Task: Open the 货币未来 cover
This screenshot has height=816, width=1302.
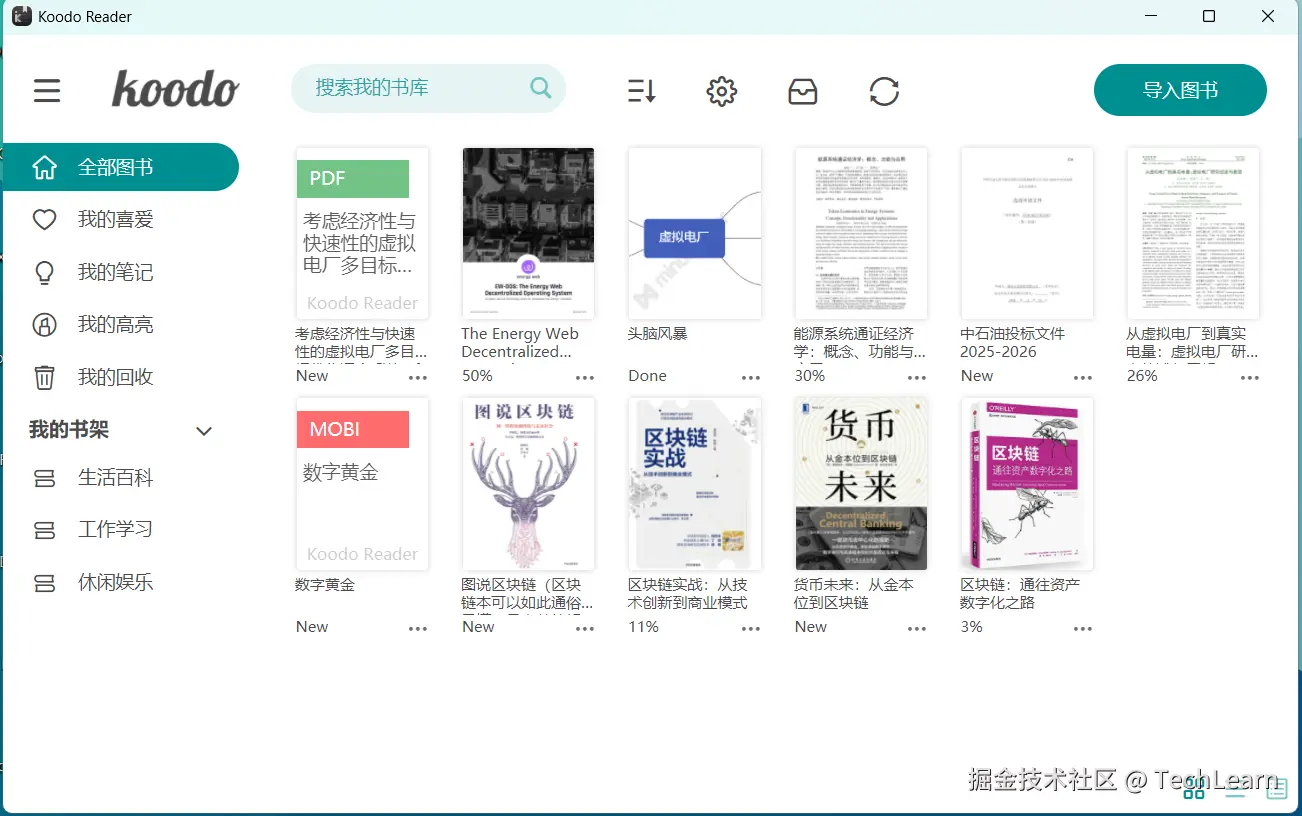Action: (861, 484)
